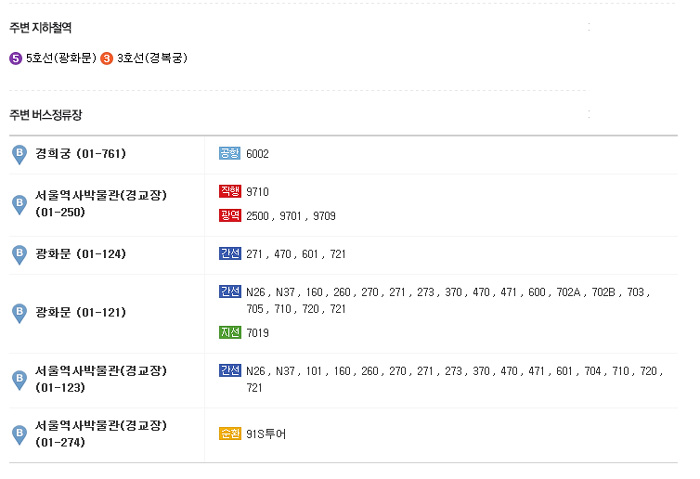Click the yellow 순환 circular bus badge
700x479 pixels.
(x=230, y=433)
